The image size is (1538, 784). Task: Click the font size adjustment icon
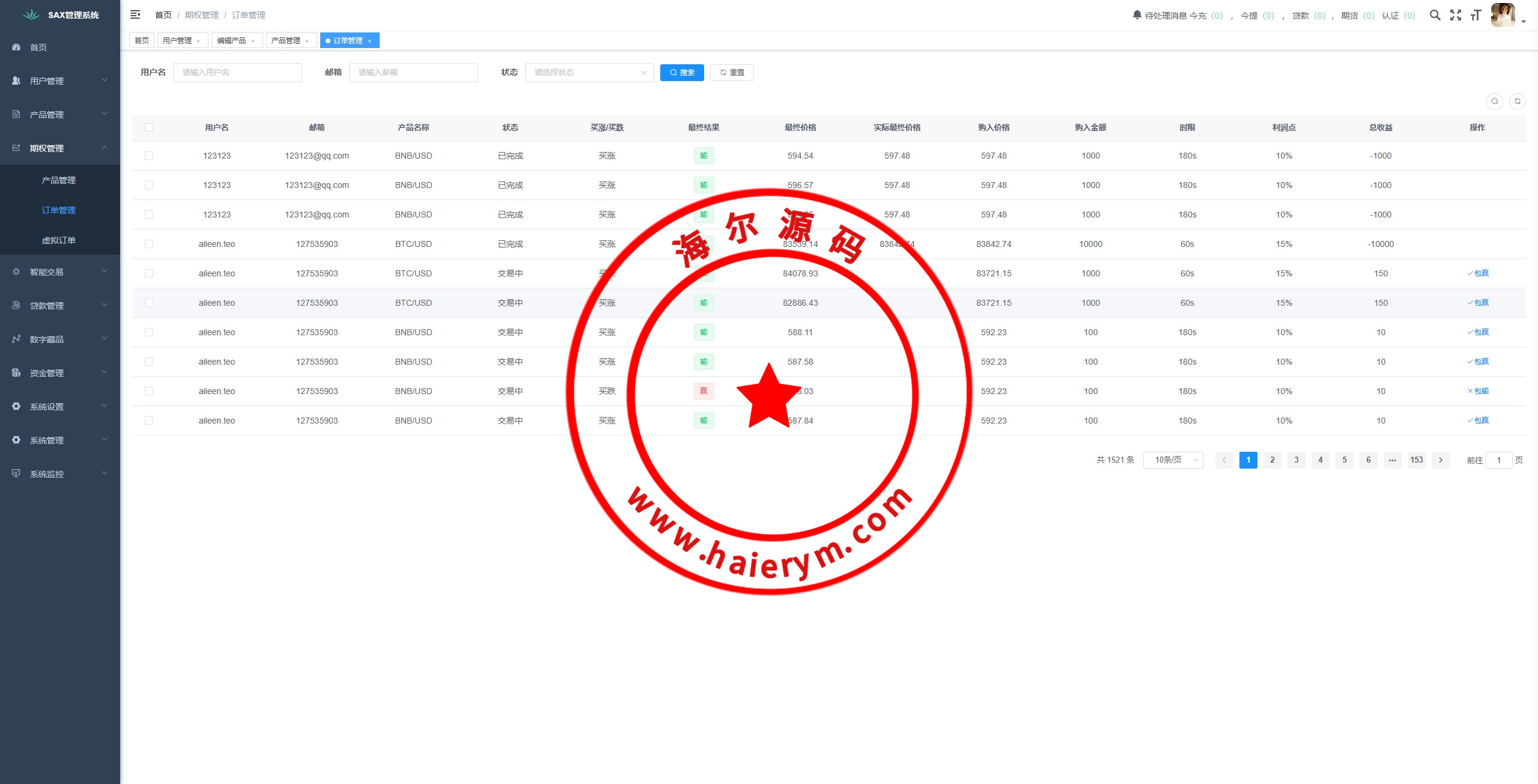[x=1476, y=15]
